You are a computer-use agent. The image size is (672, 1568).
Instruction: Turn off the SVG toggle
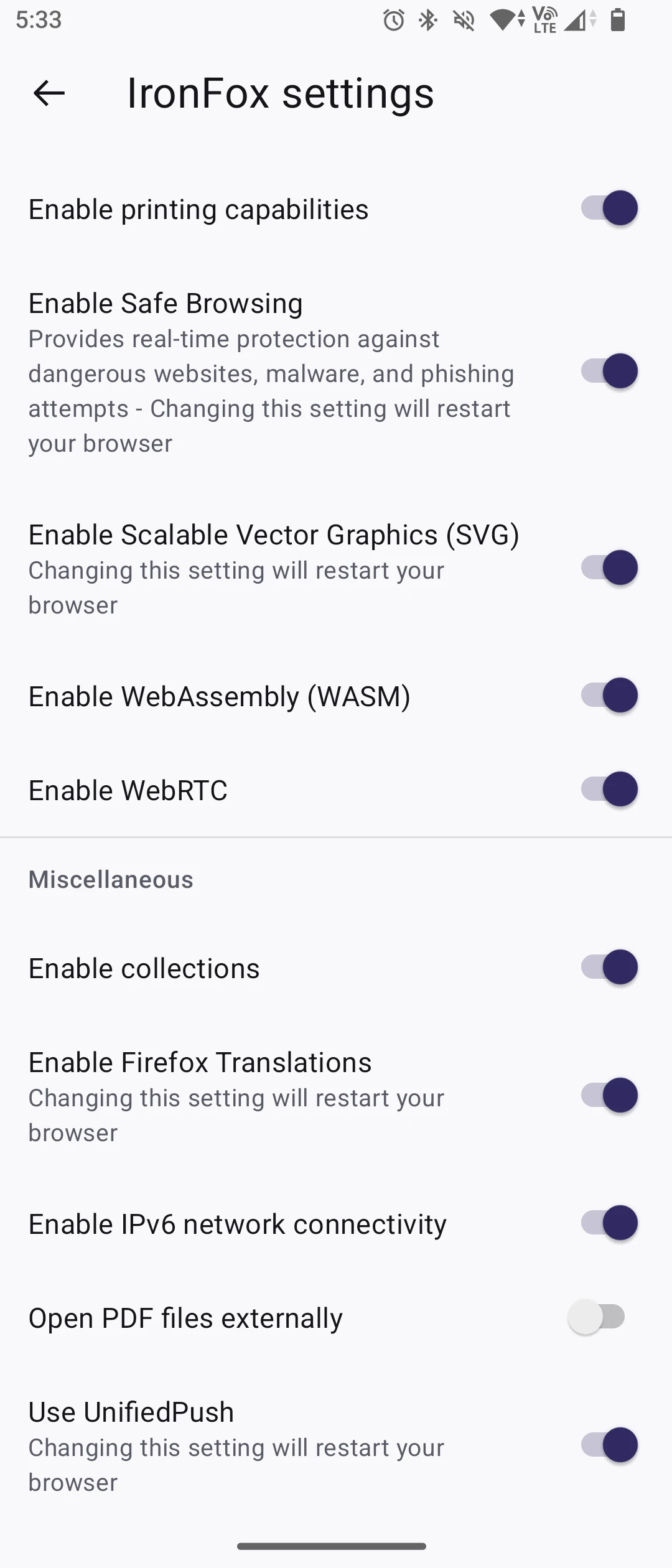(609, 567)
